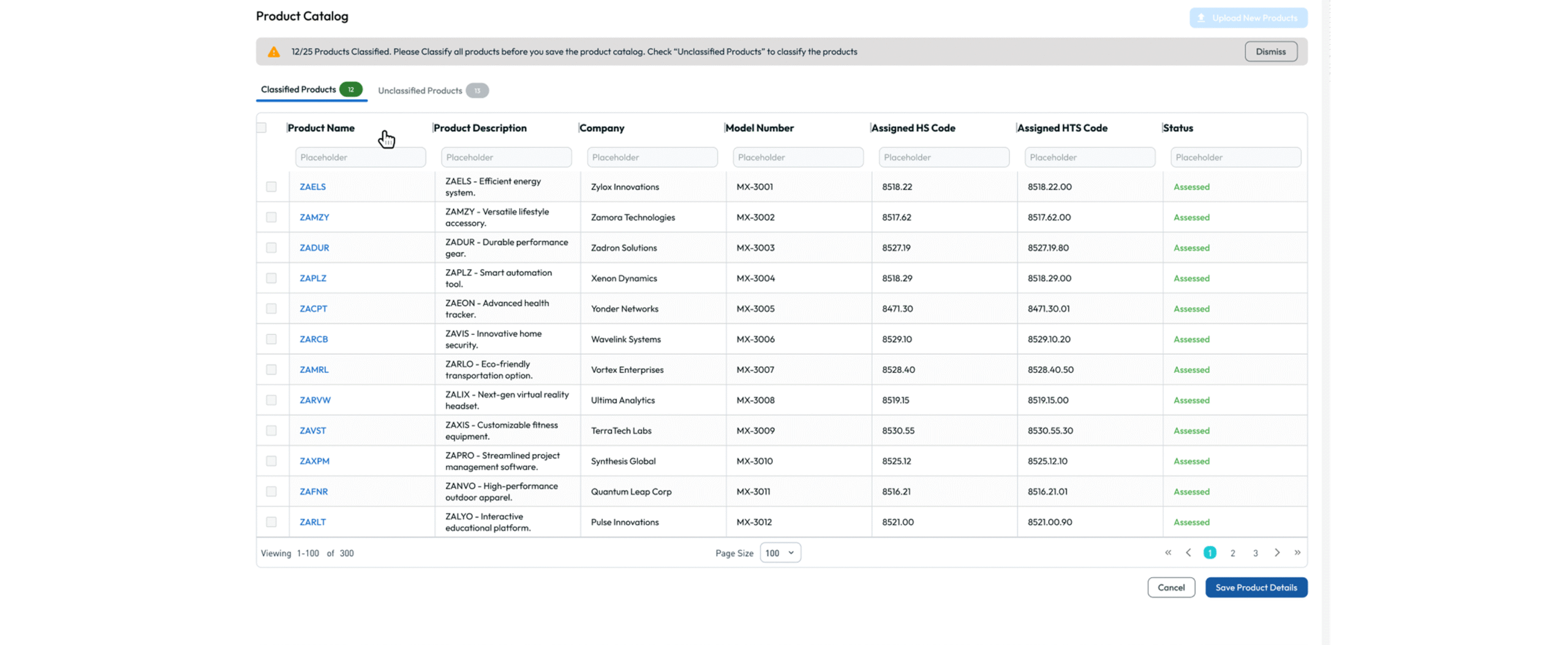Go to the first page using double-left arrows
Viewport: 1568px width, 645px height.
[1167, 553]
